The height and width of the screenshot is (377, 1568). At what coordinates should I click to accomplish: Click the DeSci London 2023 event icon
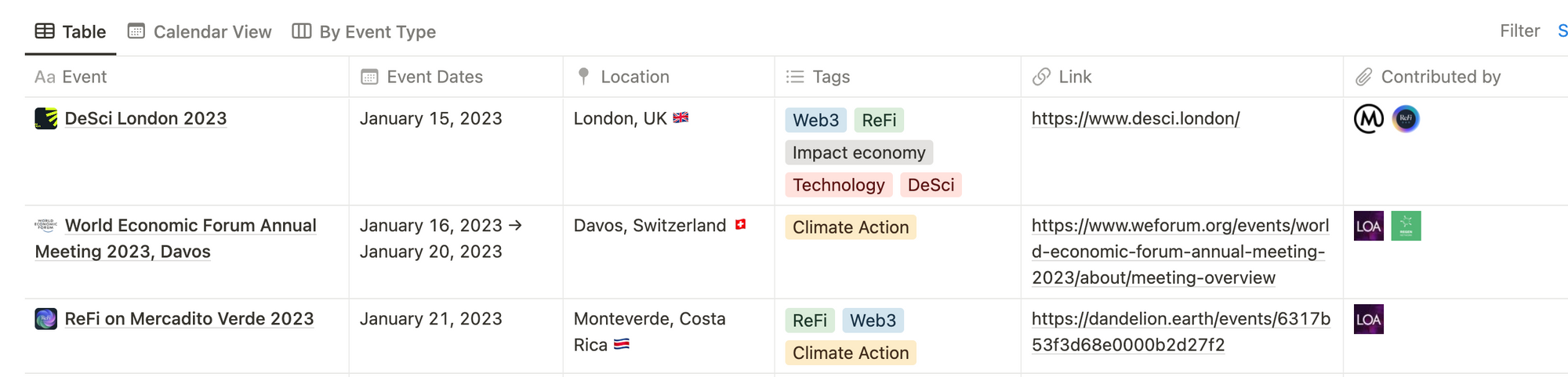coord(45,118)
